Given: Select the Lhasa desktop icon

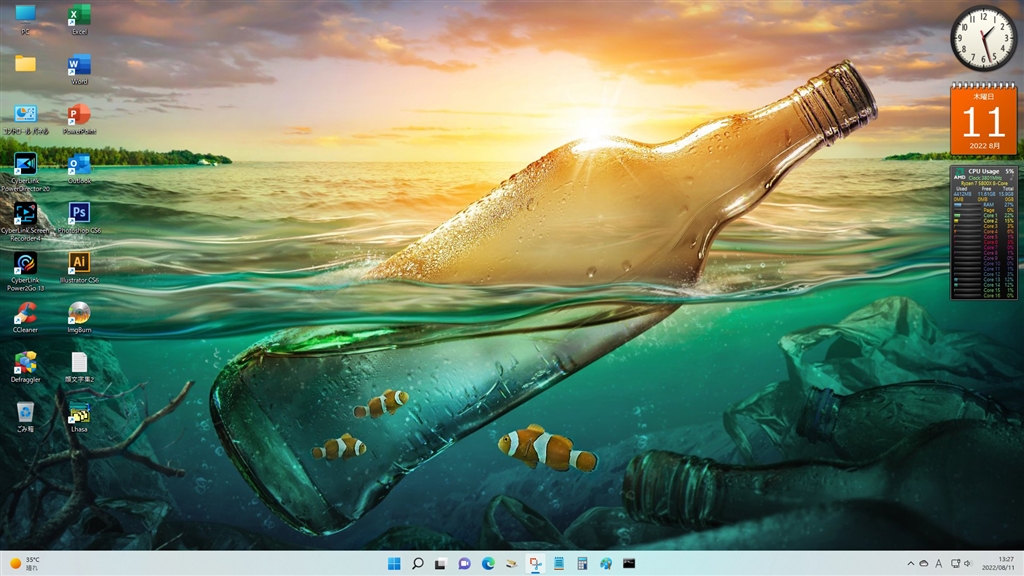Looking at the screenshot, I should point(79,412).
